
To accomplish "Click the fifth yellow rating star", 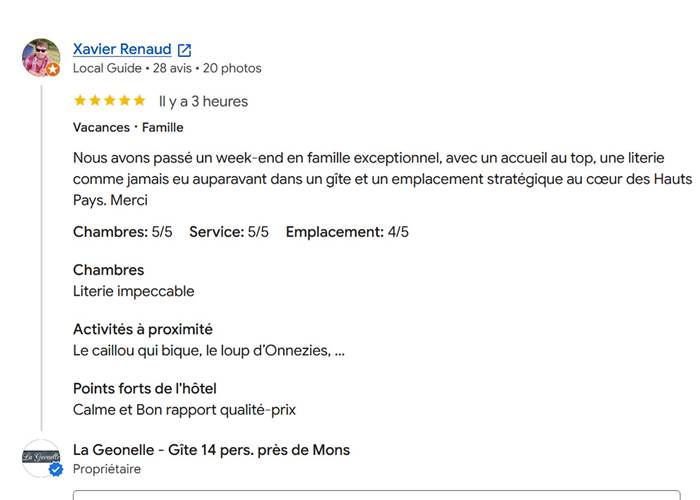I will (x=140, y=100).
